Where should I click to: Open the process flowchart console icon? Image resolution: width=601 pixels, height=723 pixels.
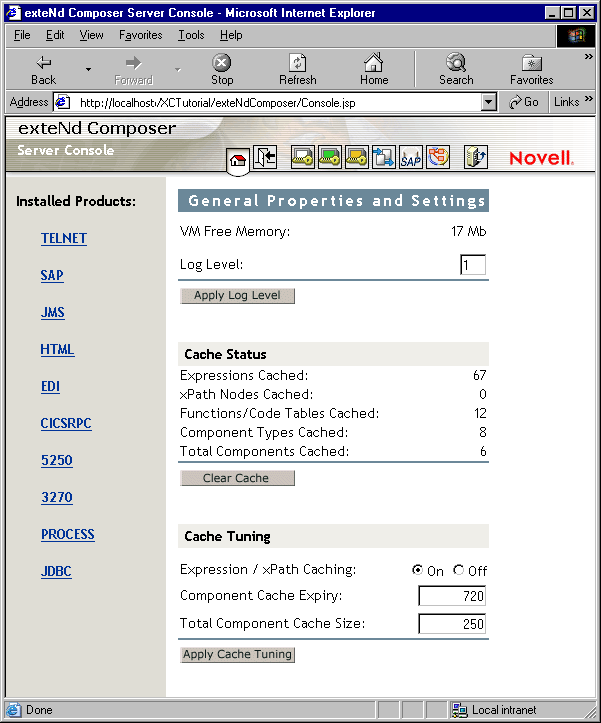(x=438, y=157)
